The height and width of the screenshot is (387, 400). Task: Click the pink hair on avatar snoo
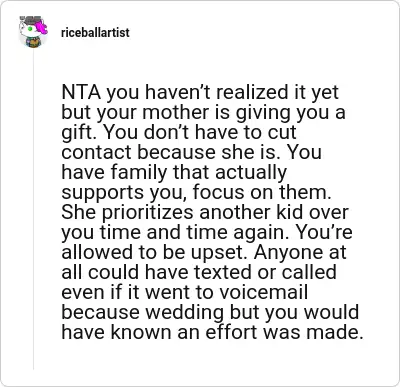(43, 26)
